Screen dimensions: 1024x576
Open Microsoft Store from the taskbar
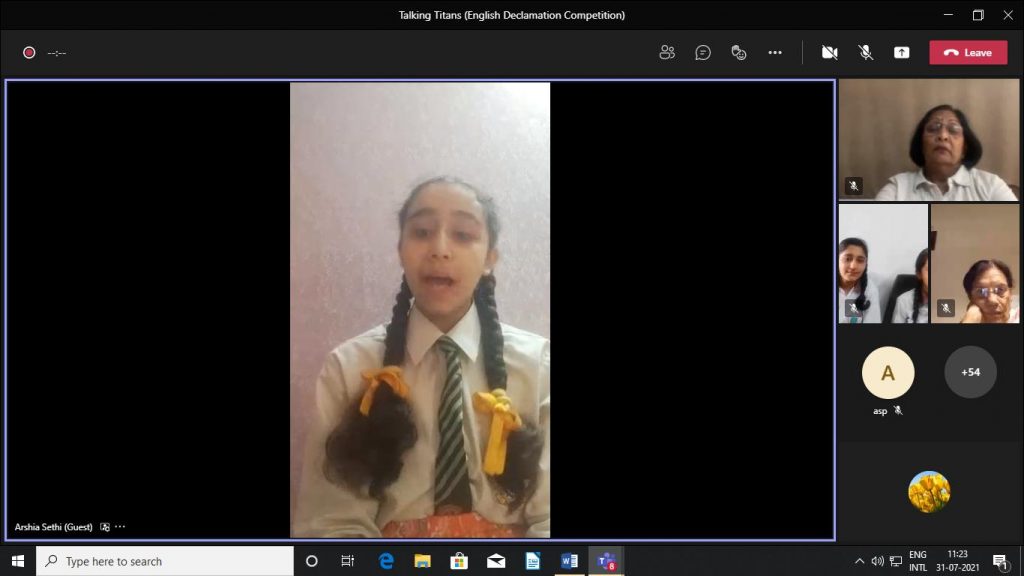pos(459,561)
